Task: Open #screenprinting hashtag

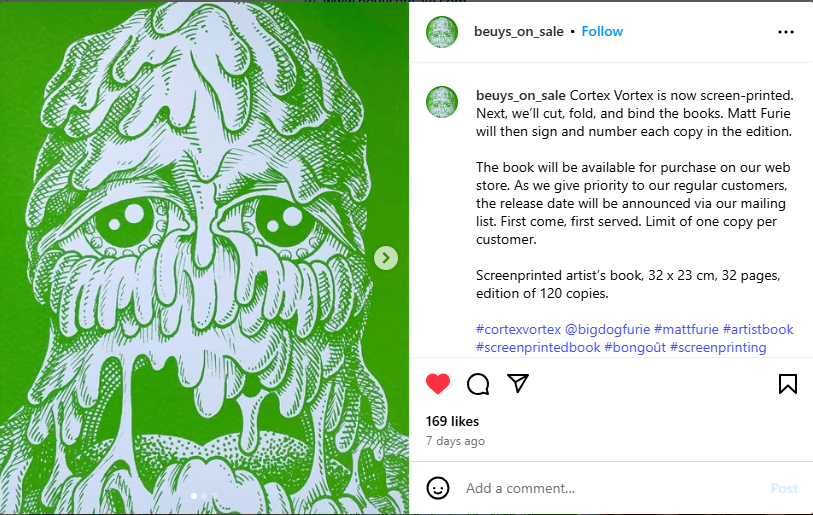Action: (718, 347)
